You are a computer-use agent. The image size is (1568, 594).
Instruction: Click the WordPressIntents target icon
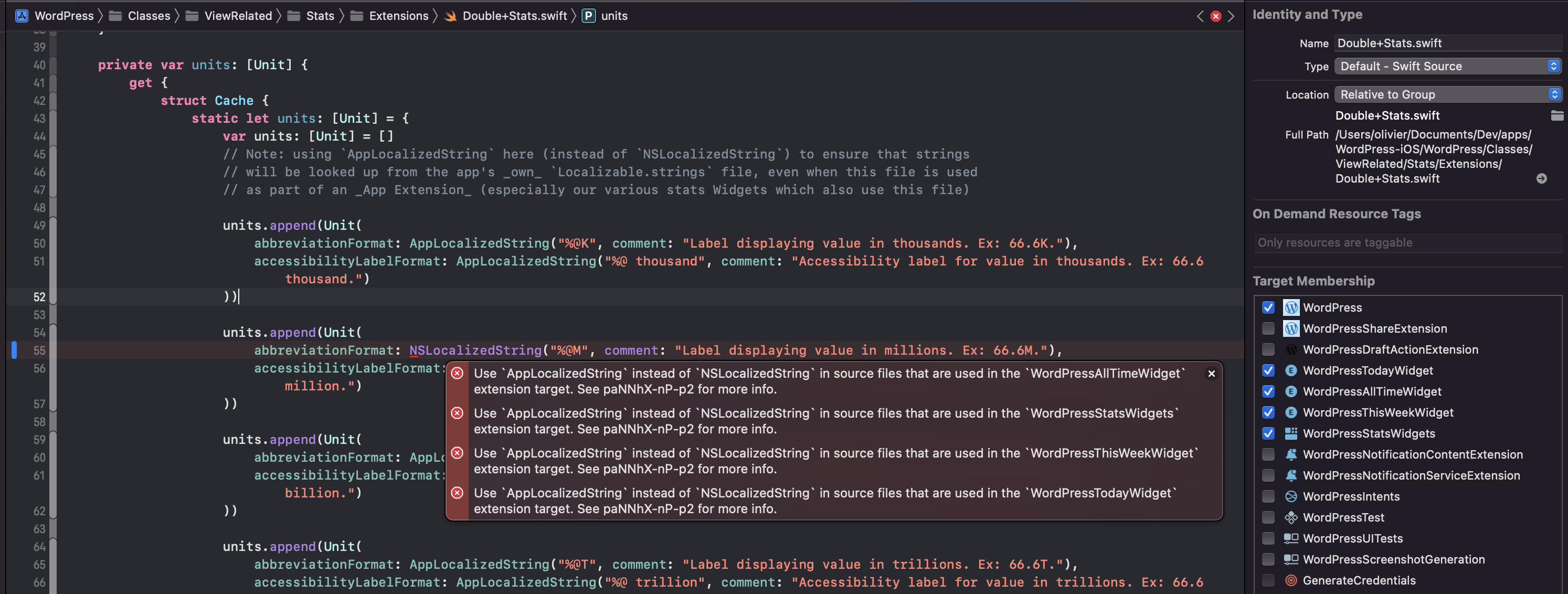[x=1290, y=496]
